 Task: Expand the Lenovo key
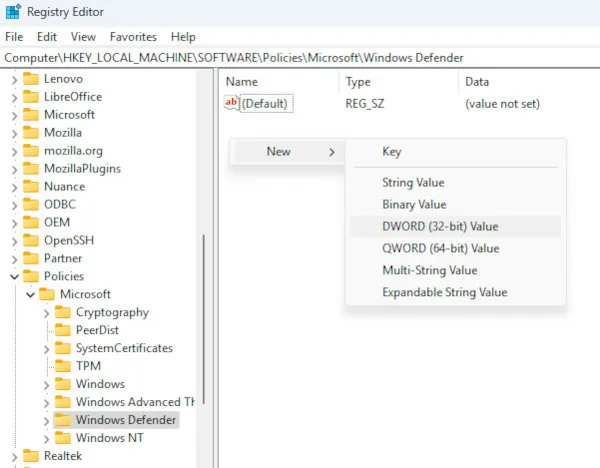tap(14, 80)
